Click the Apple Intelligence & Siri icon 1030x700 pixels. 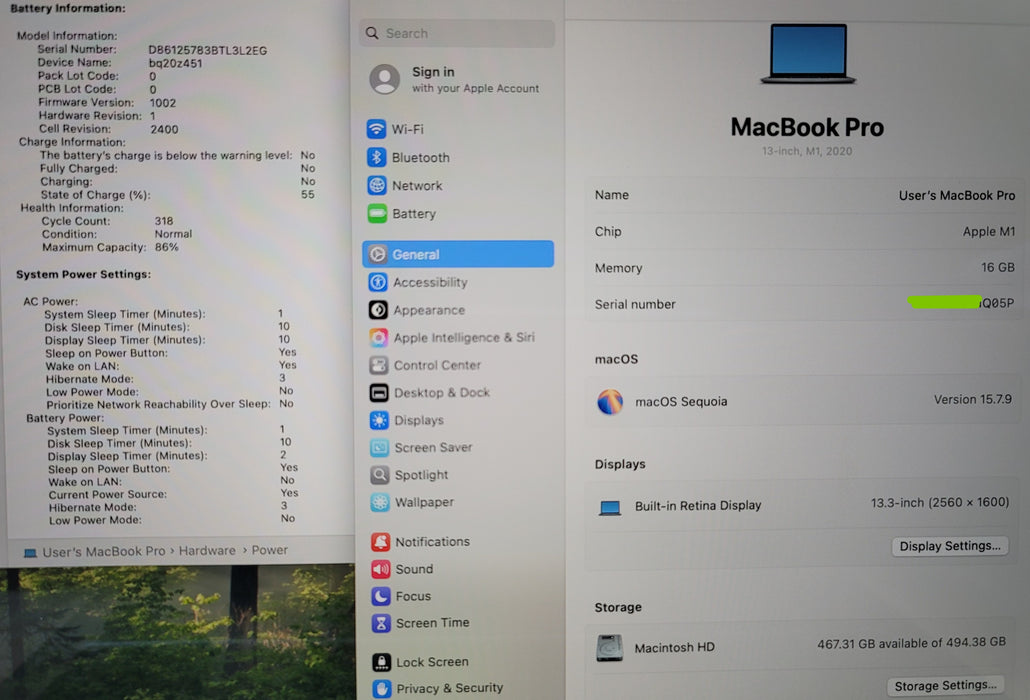378,338
